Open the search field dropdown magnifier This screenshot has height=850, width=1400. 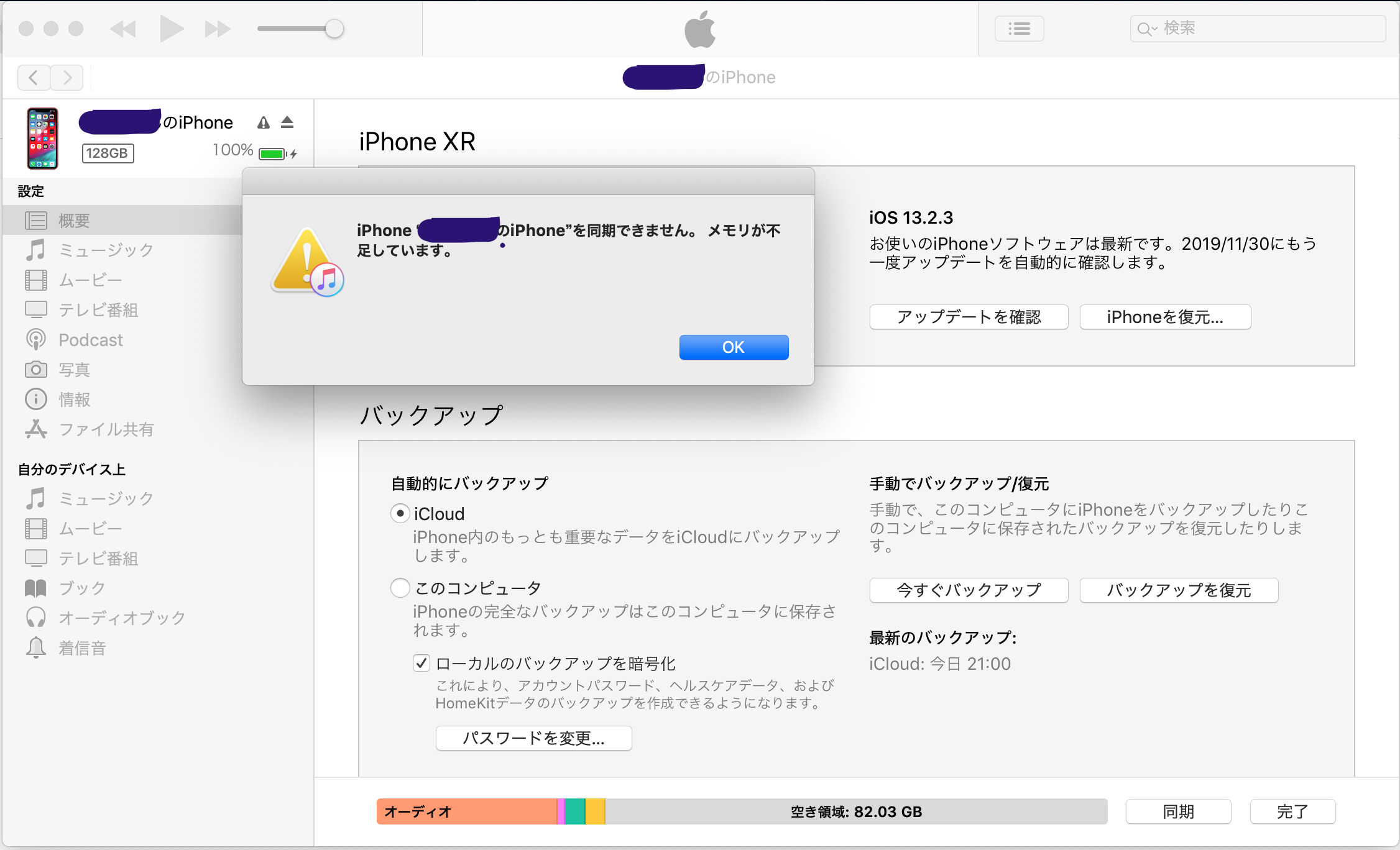tap(1146, 29)
